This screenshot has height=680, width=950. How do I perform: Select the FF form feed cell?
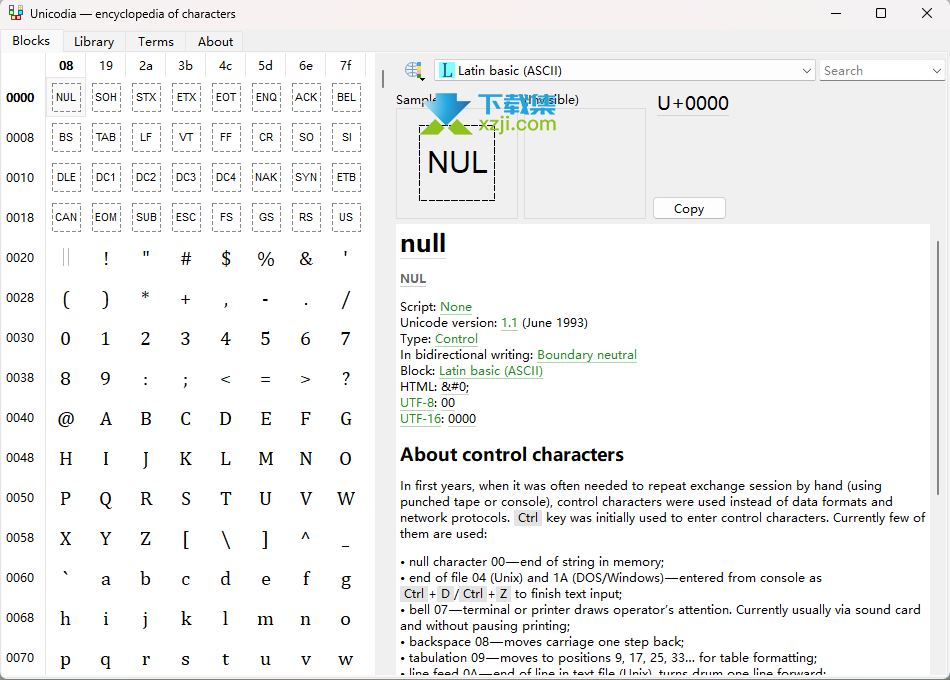pyautogui.click(x=226, y=138)
